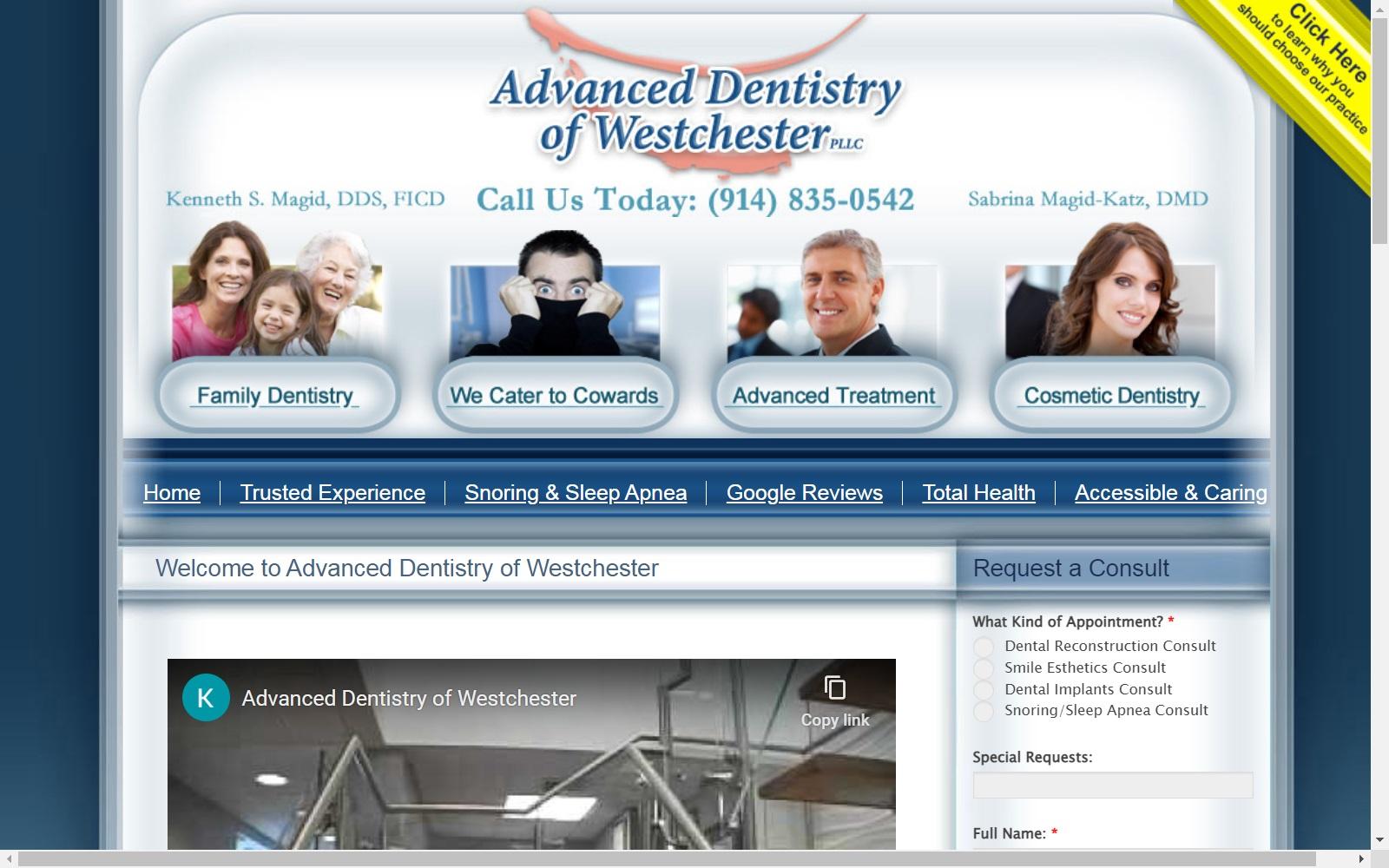Click the video title Advanced Dentistry of Westchester
Screen dimensions: 1389x868
coord(409,699)
